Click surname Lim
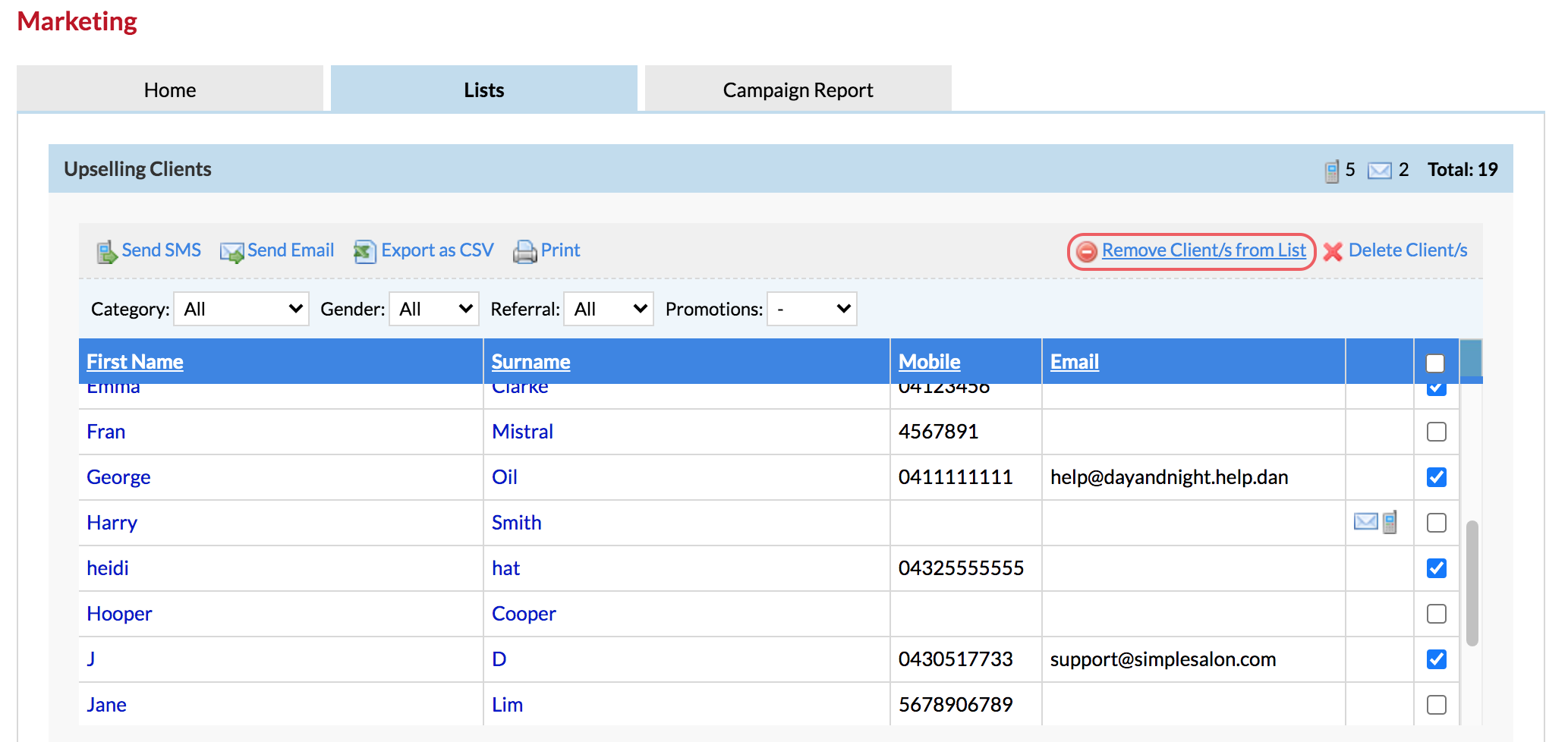 pos(508,705)
